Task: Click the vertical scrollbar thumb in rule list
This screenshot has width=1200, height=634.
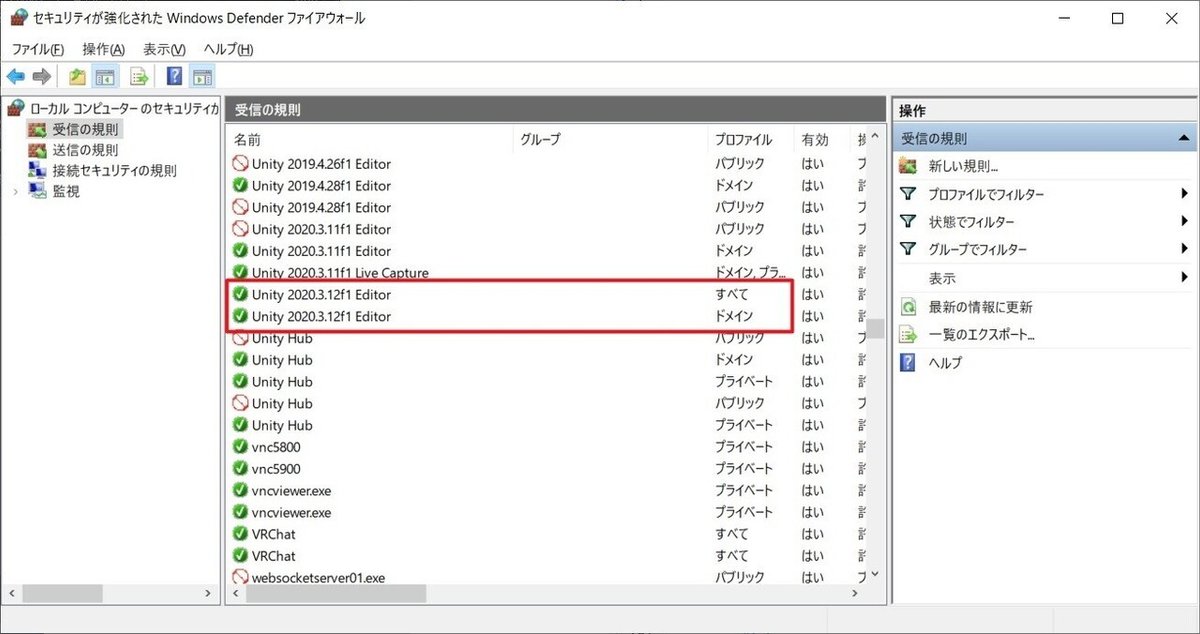Action: click(x=875, y=328)
